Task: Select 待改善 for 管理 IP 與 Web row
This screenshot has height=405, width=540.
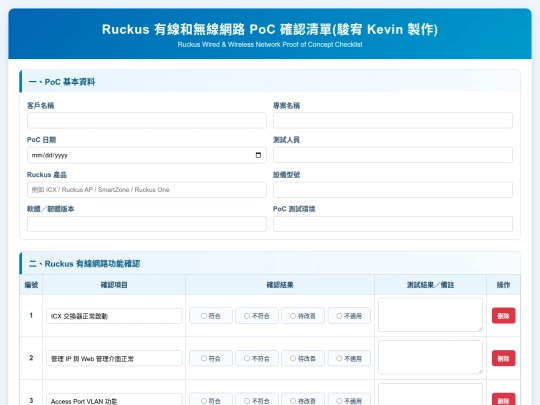Action: click(x=303, y=358)
